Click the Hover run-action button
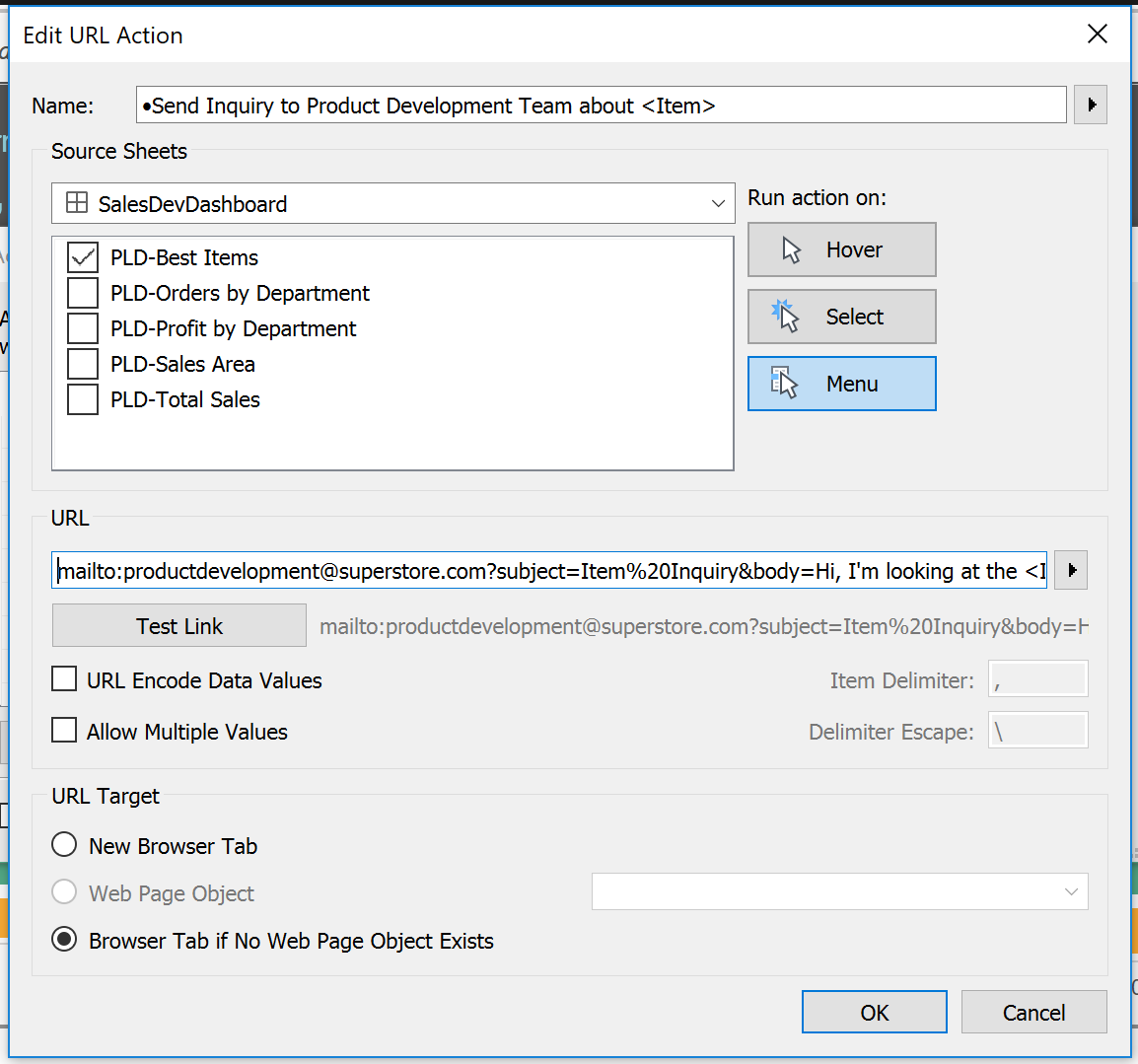The image size is (1138, 1064). (842, 249)
